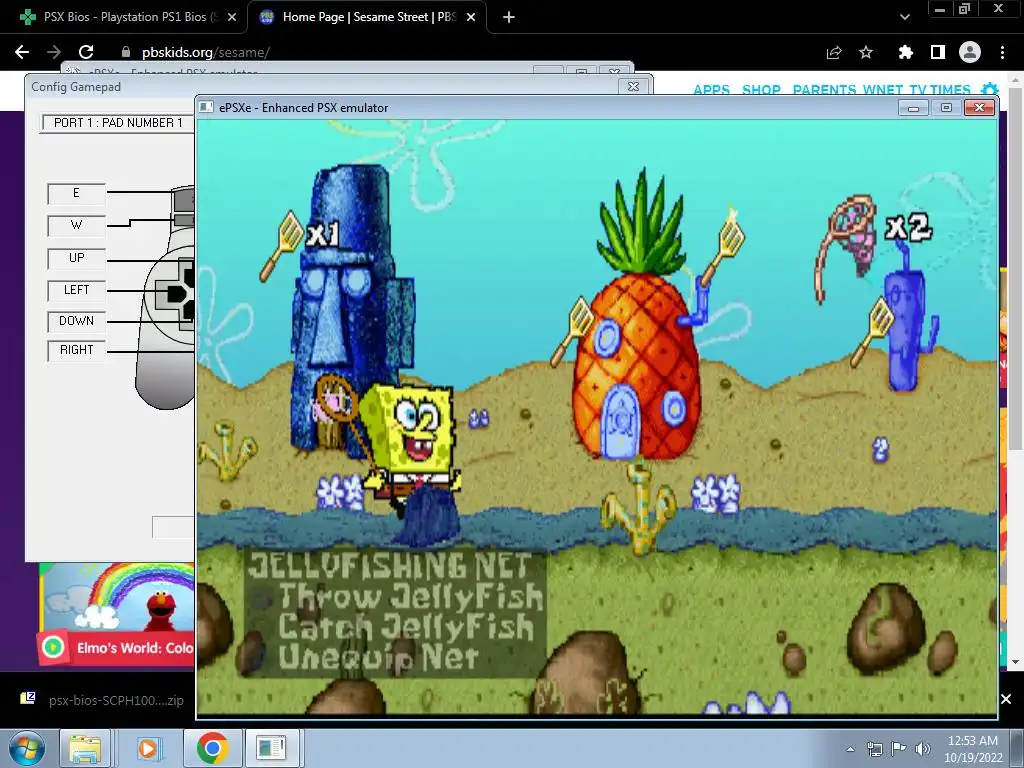
Task: Click the pineapple house door
Action: tap(622, 420)
